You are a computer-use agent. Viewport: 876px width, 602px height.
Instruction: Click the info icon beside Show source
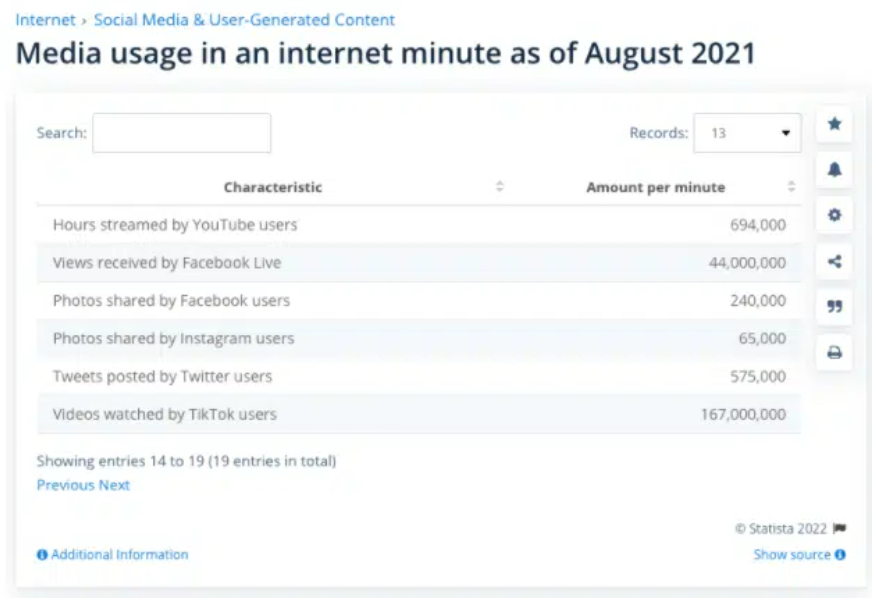[x=840, y=555]
